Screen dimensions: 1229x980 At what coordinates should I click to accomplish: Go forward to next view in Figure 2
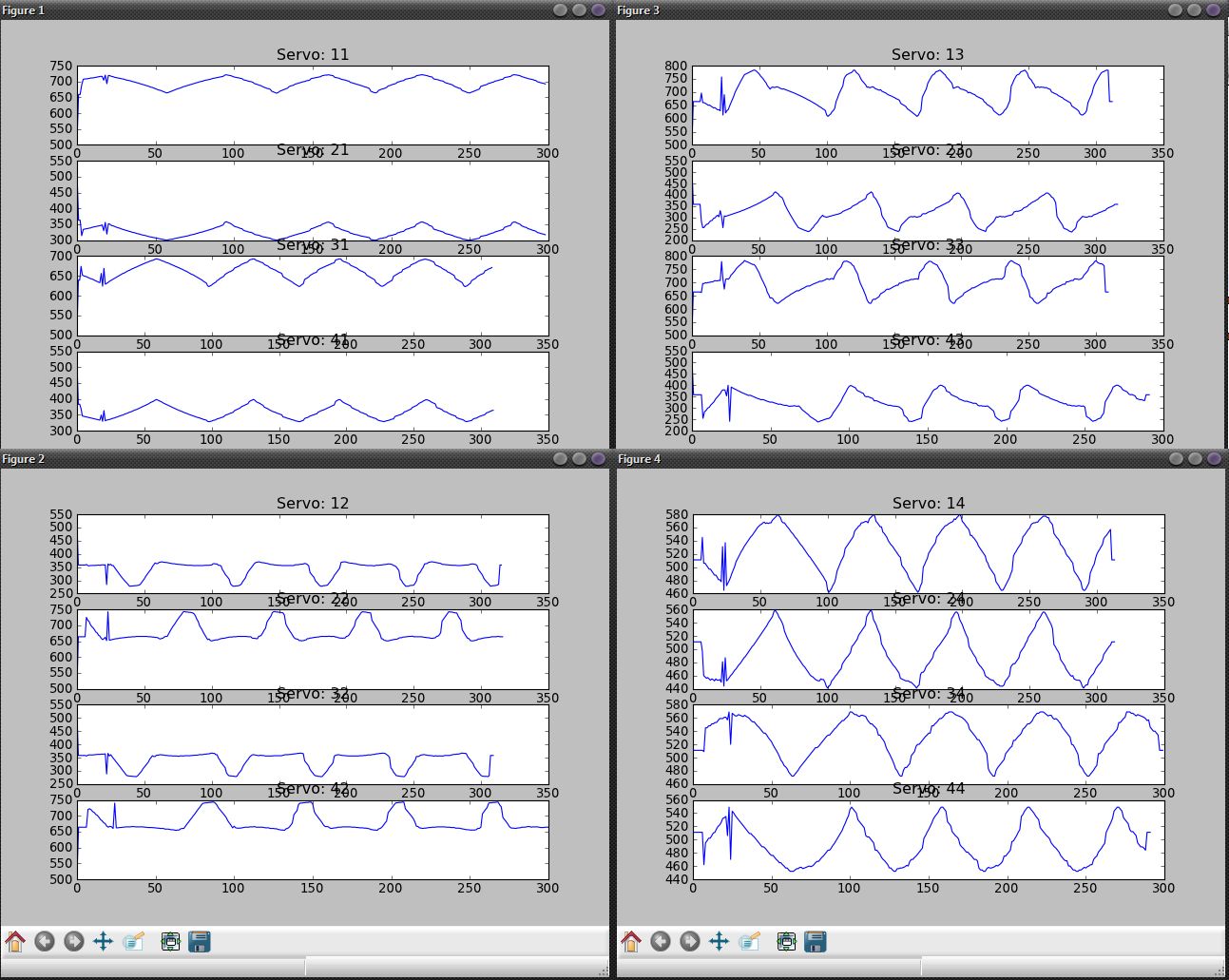pos(74,941)
